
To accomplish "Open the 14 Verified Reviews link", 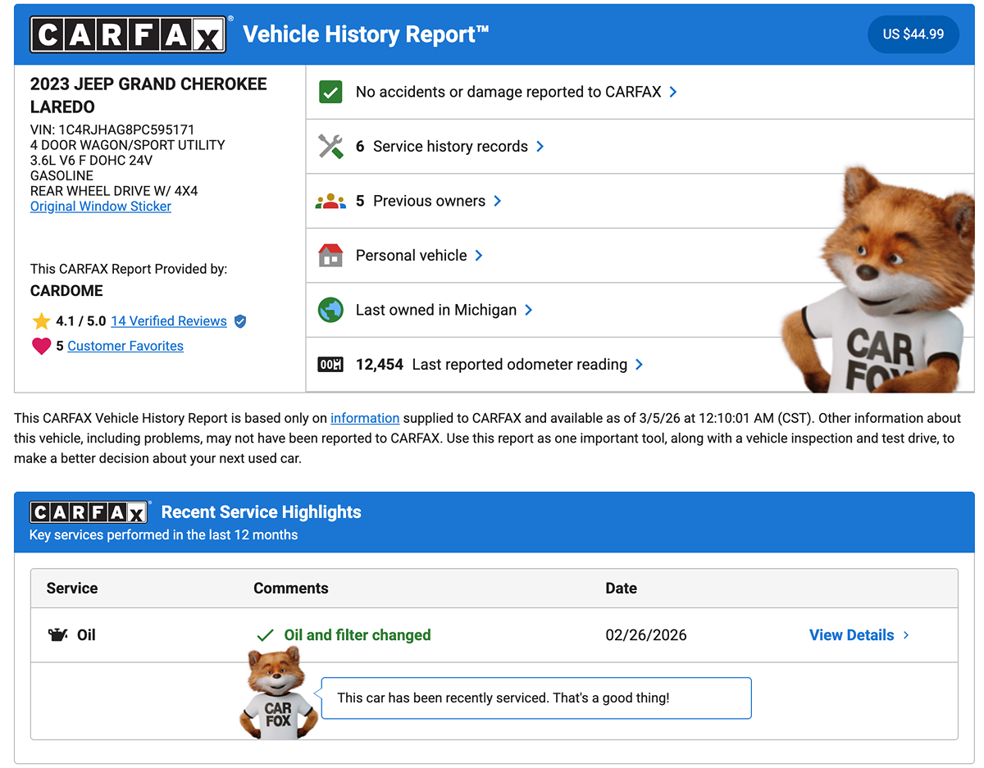I will point(168,321).
